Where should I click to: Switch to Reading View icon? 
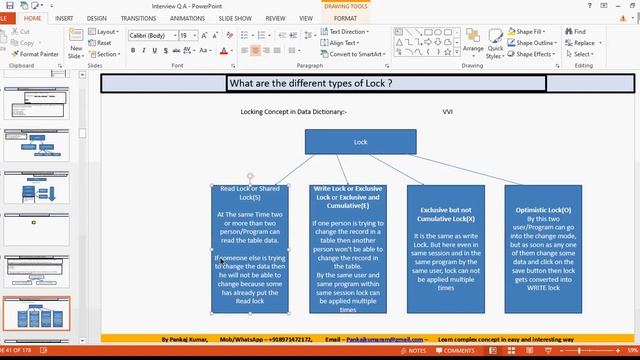pyautogui.click(x=529, y=350)
